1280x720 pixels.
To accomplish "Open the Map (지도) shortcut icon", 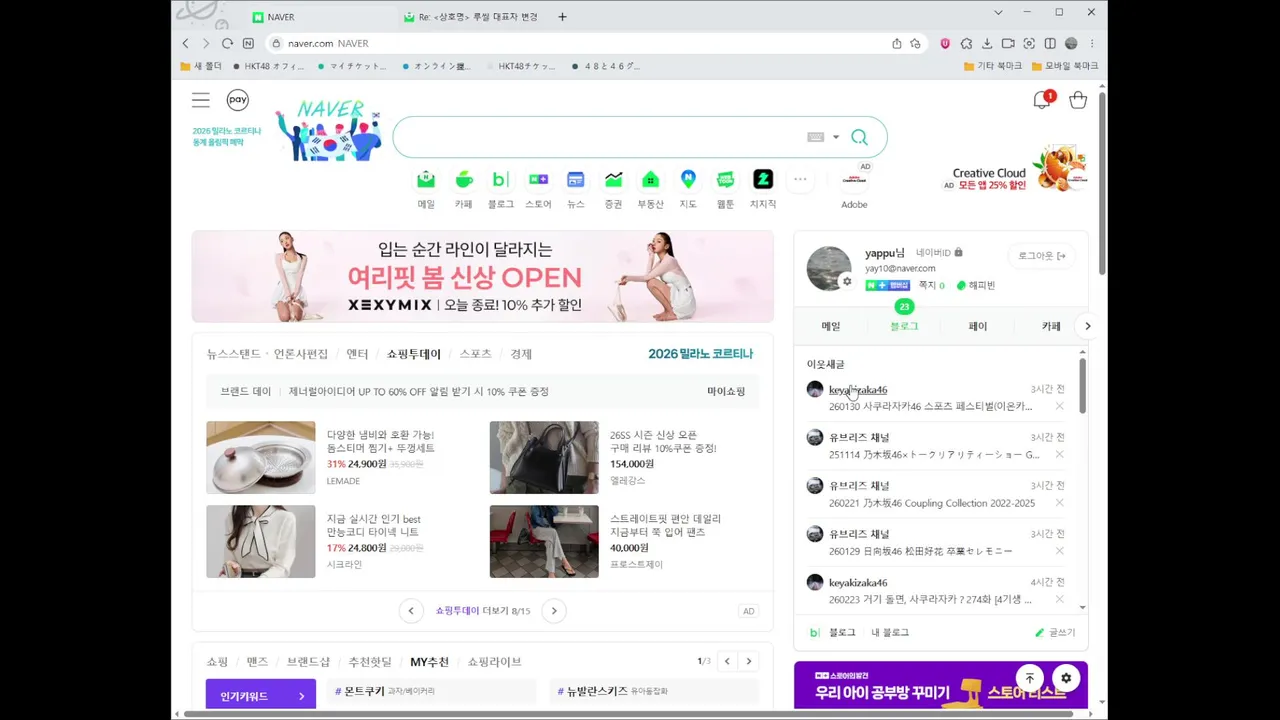I will pos(688,180).
